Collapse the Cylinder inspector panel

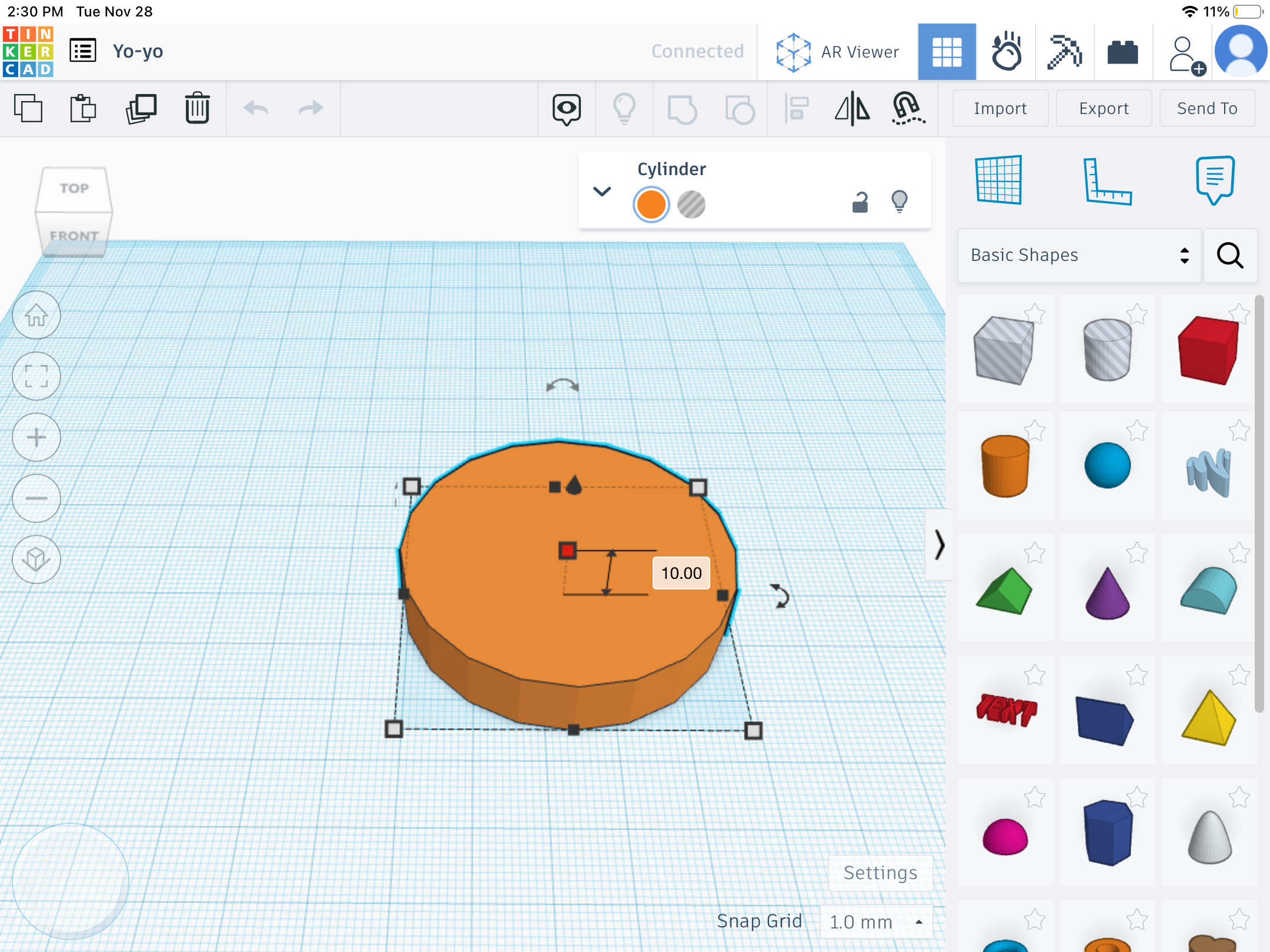click(x=602, y=192)
